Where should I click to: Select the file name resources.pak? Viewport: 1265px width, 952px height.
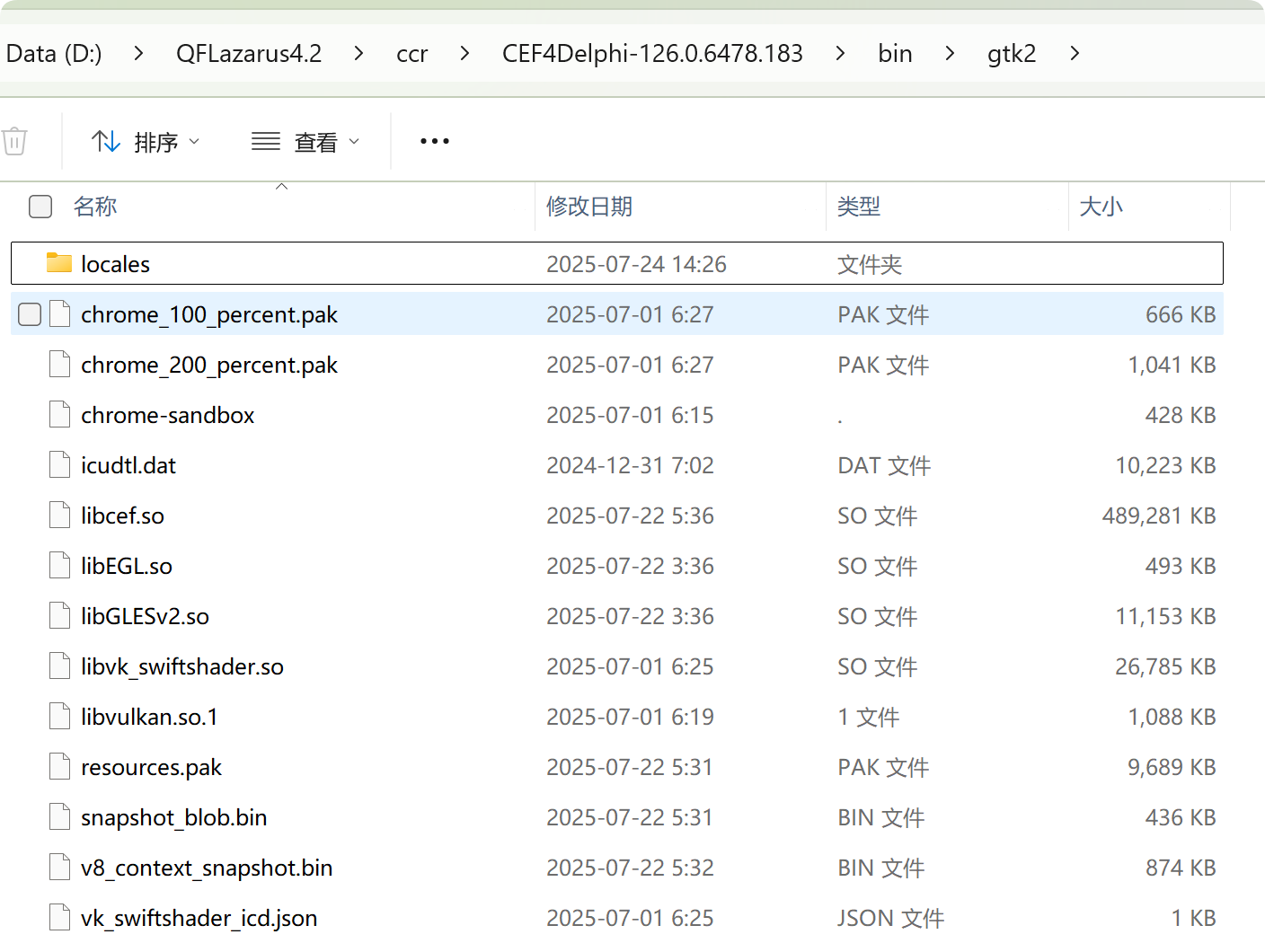[151, 768]
